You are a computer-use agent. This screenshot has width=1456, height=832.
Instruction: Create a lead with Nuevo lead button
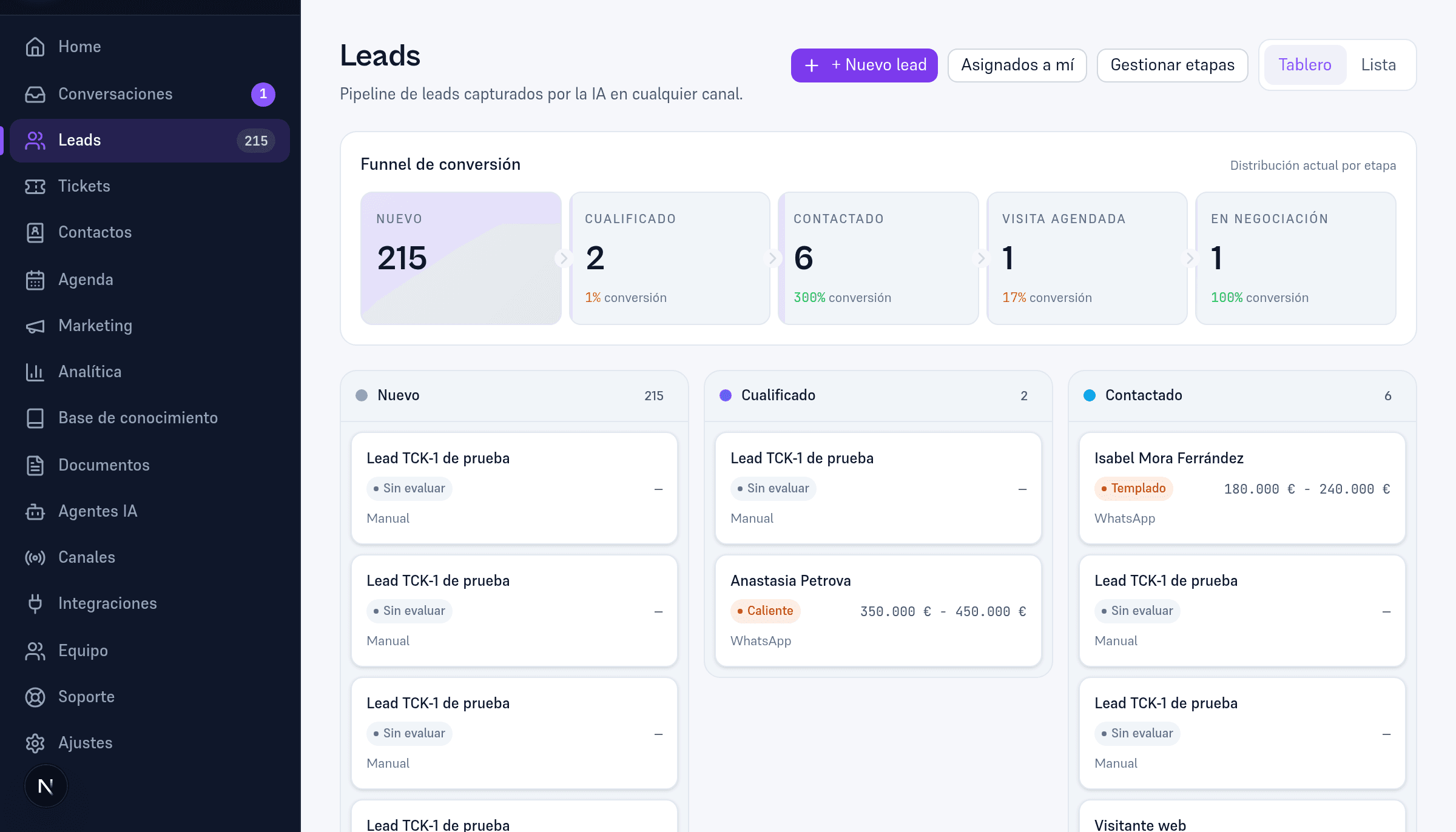pyautogui.click(x=864, y=65)
